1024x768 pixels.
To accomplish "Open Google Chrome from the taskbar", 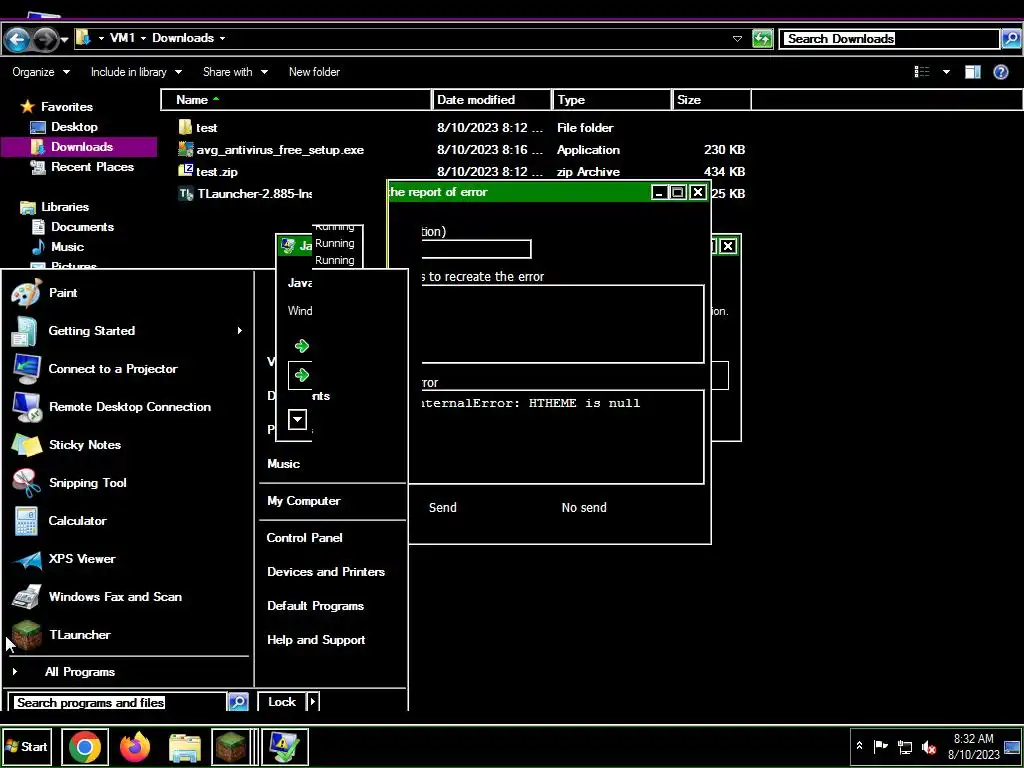I will tap(85, 746).
